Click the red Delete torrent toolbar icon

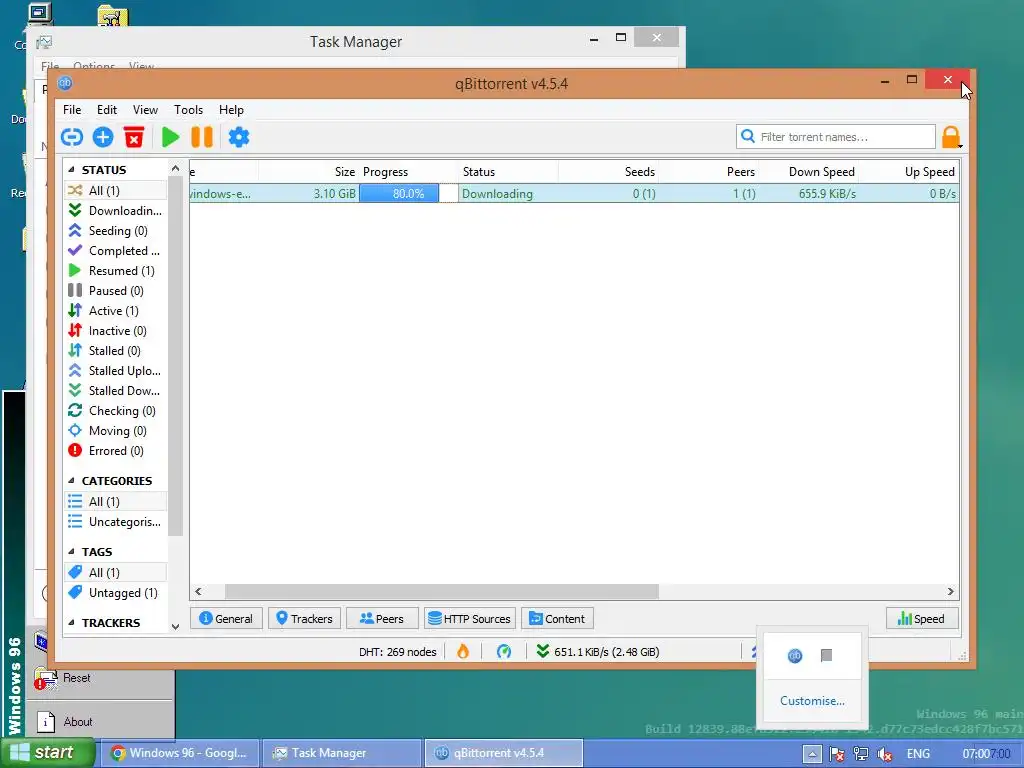pyautogui.click(x=134, y=137)
